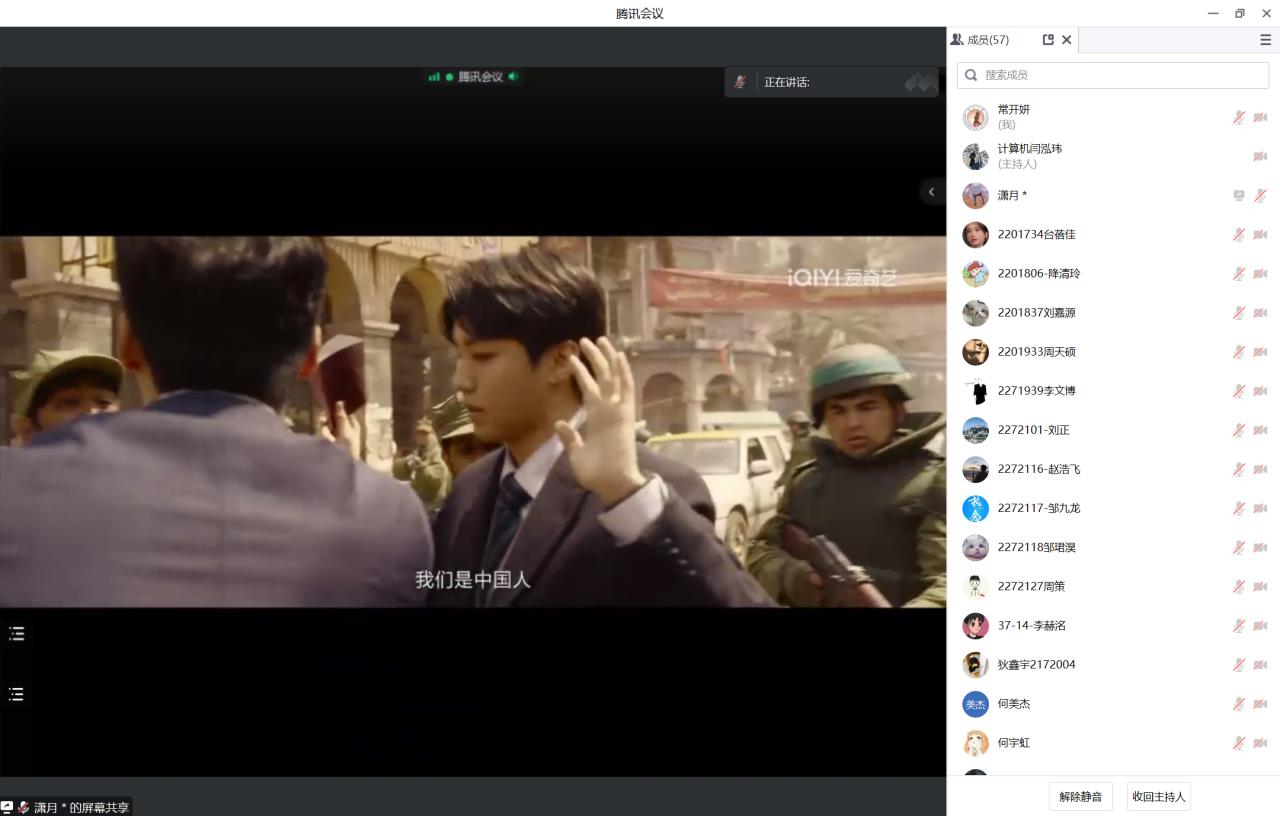Minimize the 腾讯会议 window
This screenshot has height=816, width=1280.
tap(1213, 13)
